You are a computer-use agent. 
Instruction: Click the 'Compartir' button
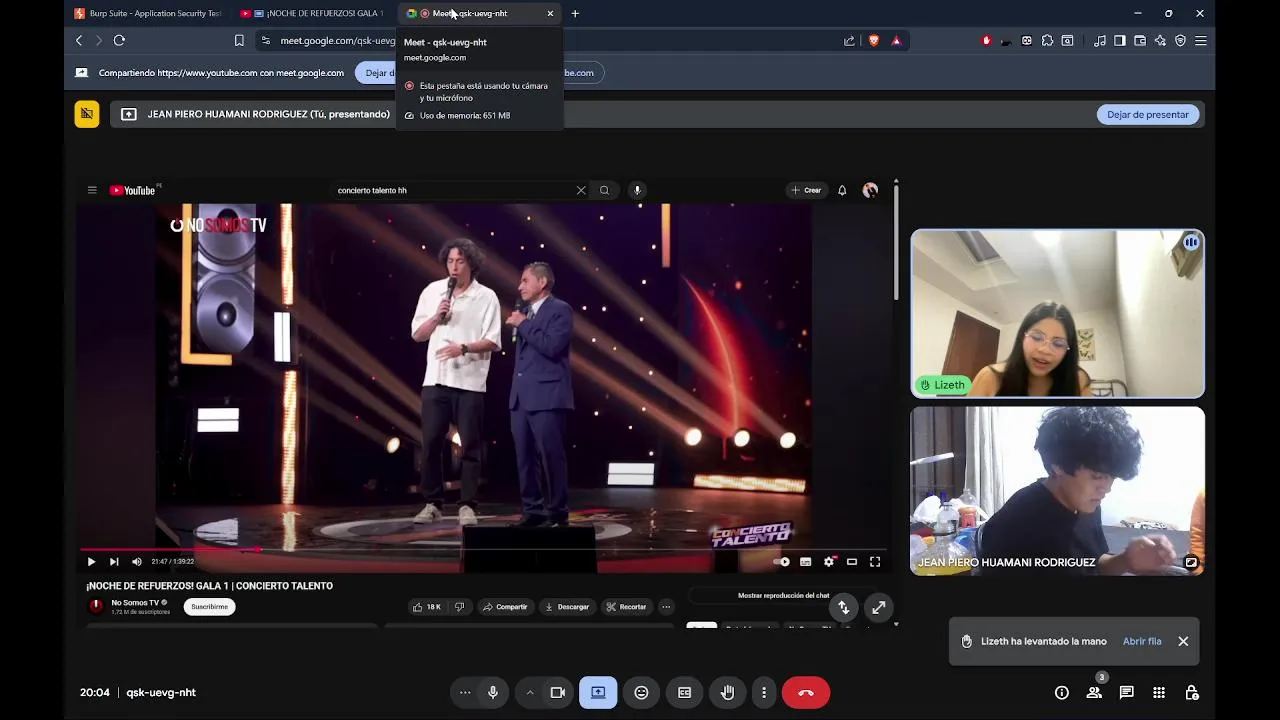pyautogui.click(x=505, y=607)
